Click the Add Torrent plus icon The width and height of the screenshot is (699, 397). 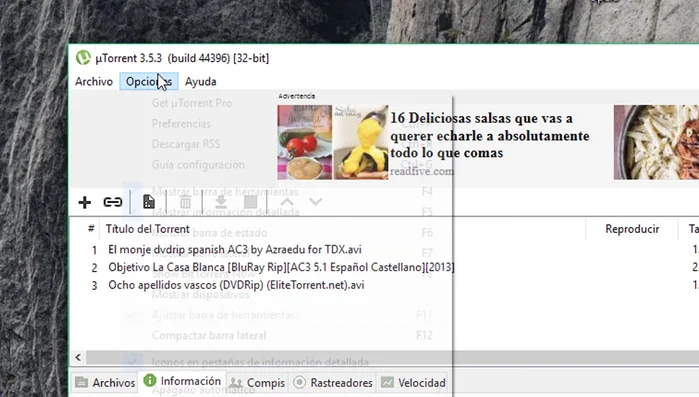coord(84,202)
